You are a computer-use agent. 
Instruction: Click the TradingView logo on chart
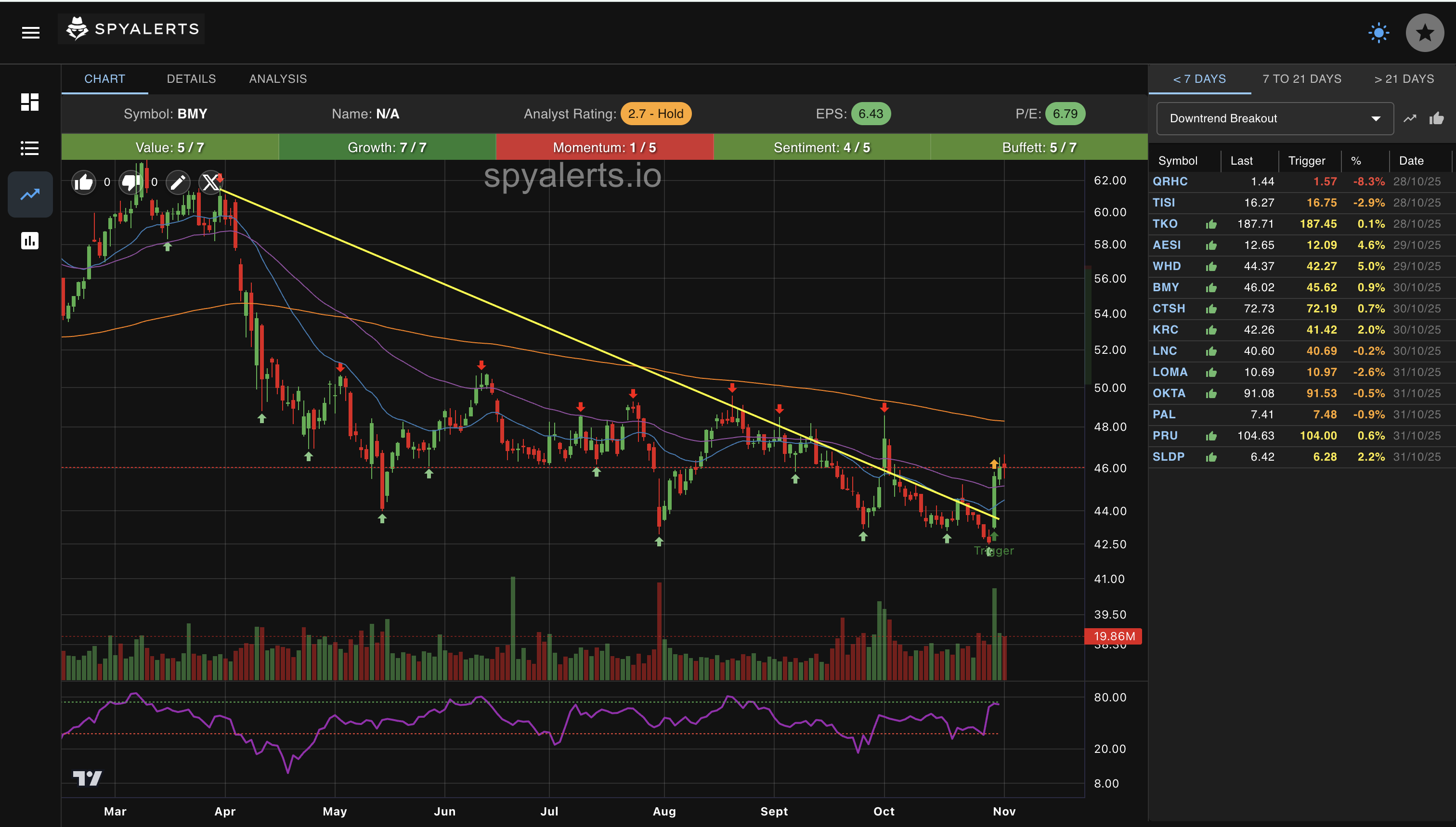click(88, 778)
